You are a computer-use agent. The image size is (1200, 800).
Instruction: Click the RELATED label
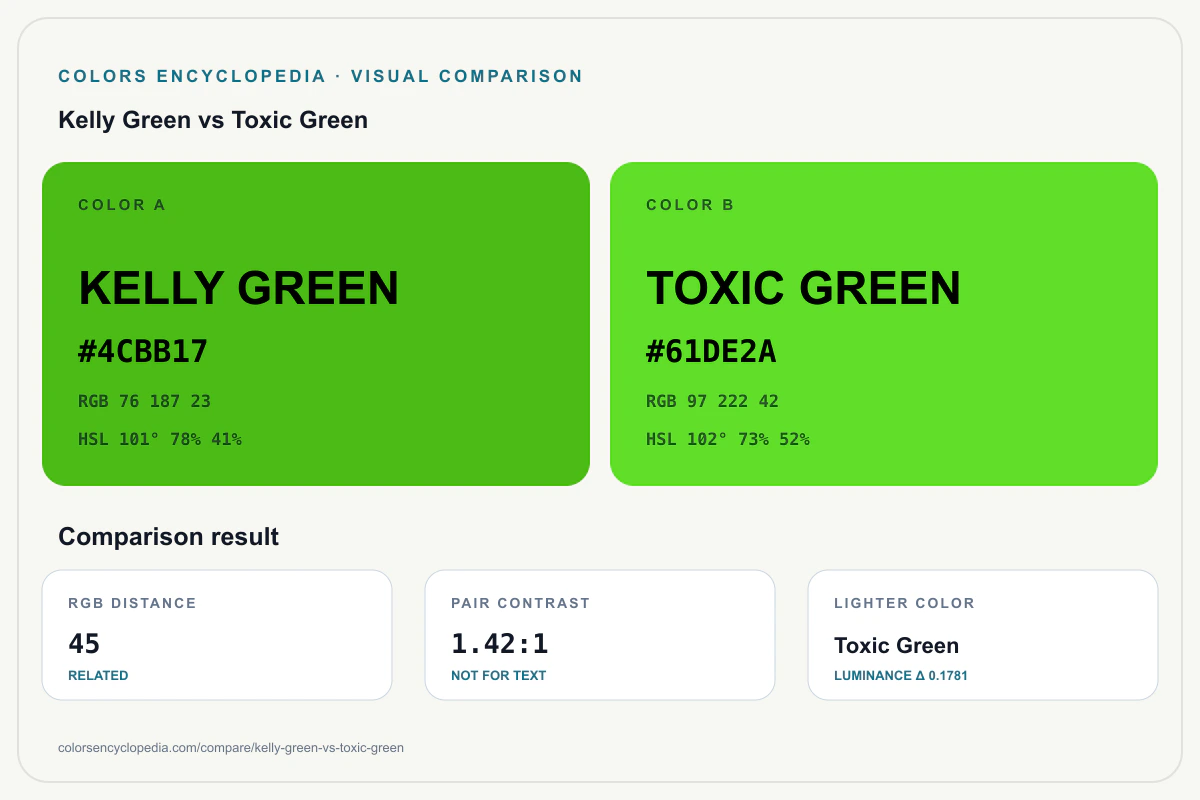click(x=98, y=676)
